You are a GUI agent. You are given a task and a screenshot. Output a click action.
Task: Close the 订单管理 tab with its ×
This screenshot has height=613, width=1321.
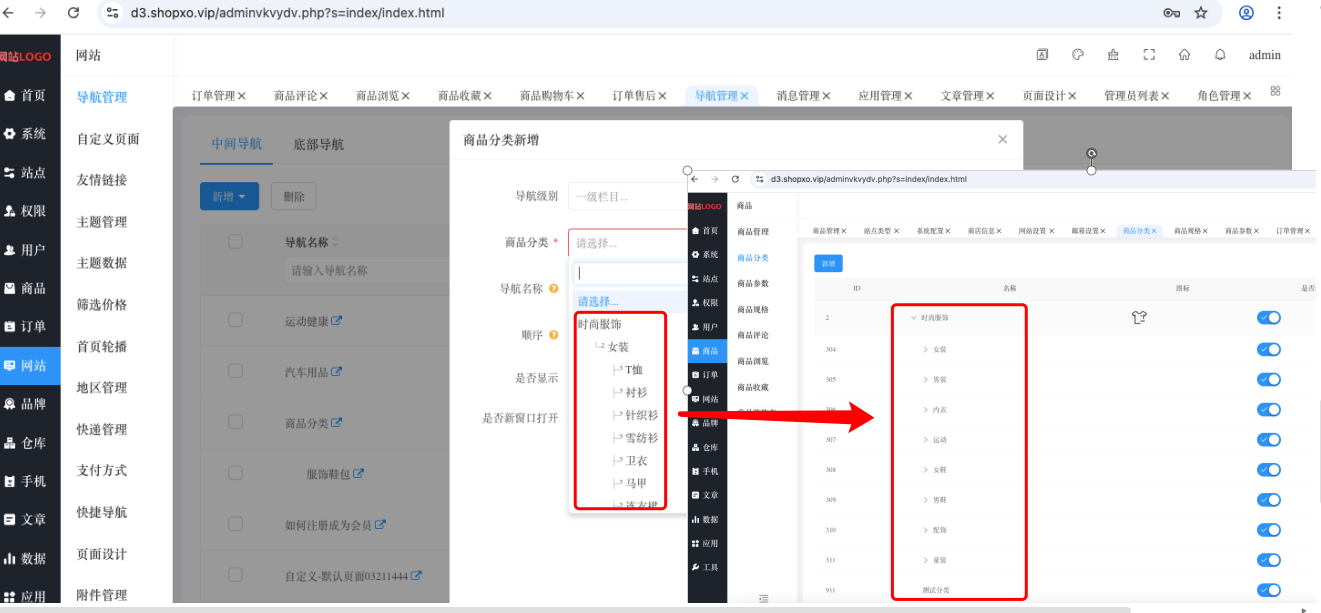(x=242, y=96)
